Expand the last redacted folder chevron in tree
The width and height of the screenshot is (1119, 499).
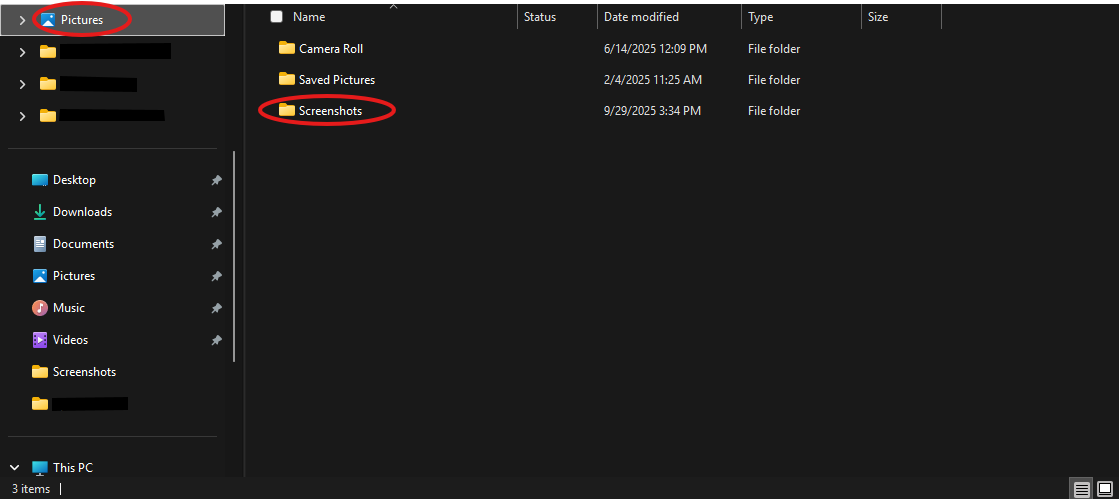(x=22, y=116)
